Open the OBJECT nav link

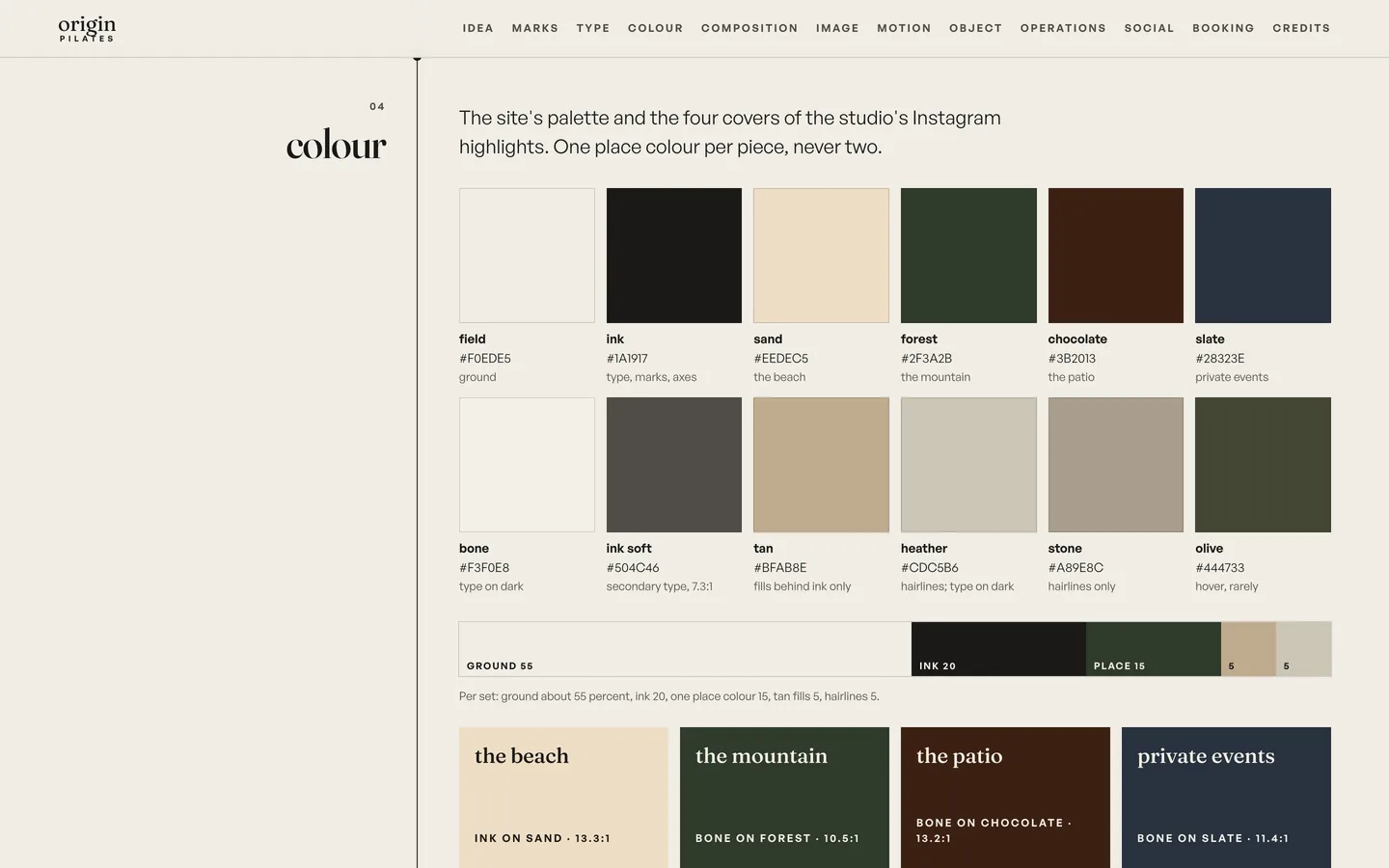pyautogui.click(x=976, y=28)
